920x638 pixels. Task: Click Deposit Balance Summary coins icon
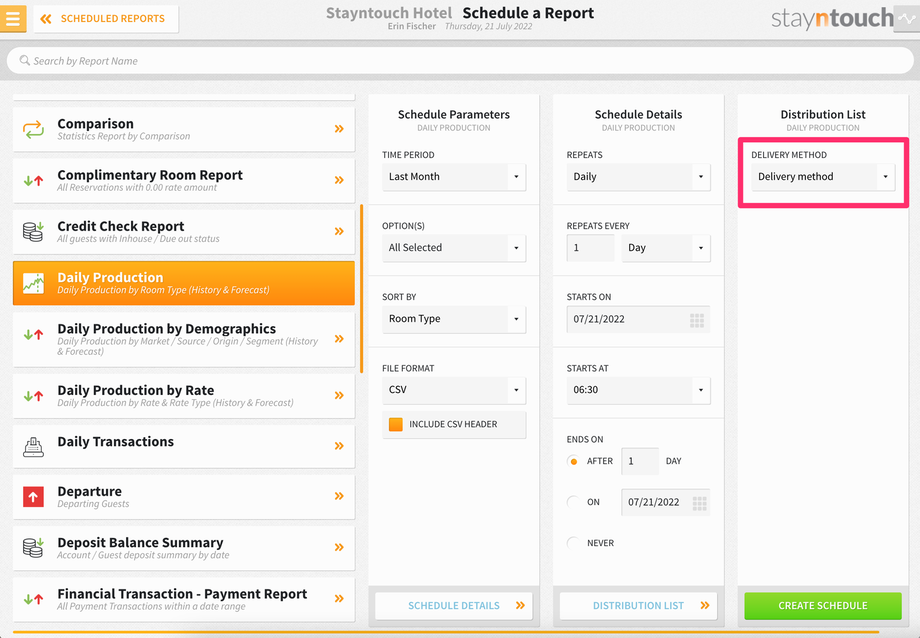(x=33, y=548)
